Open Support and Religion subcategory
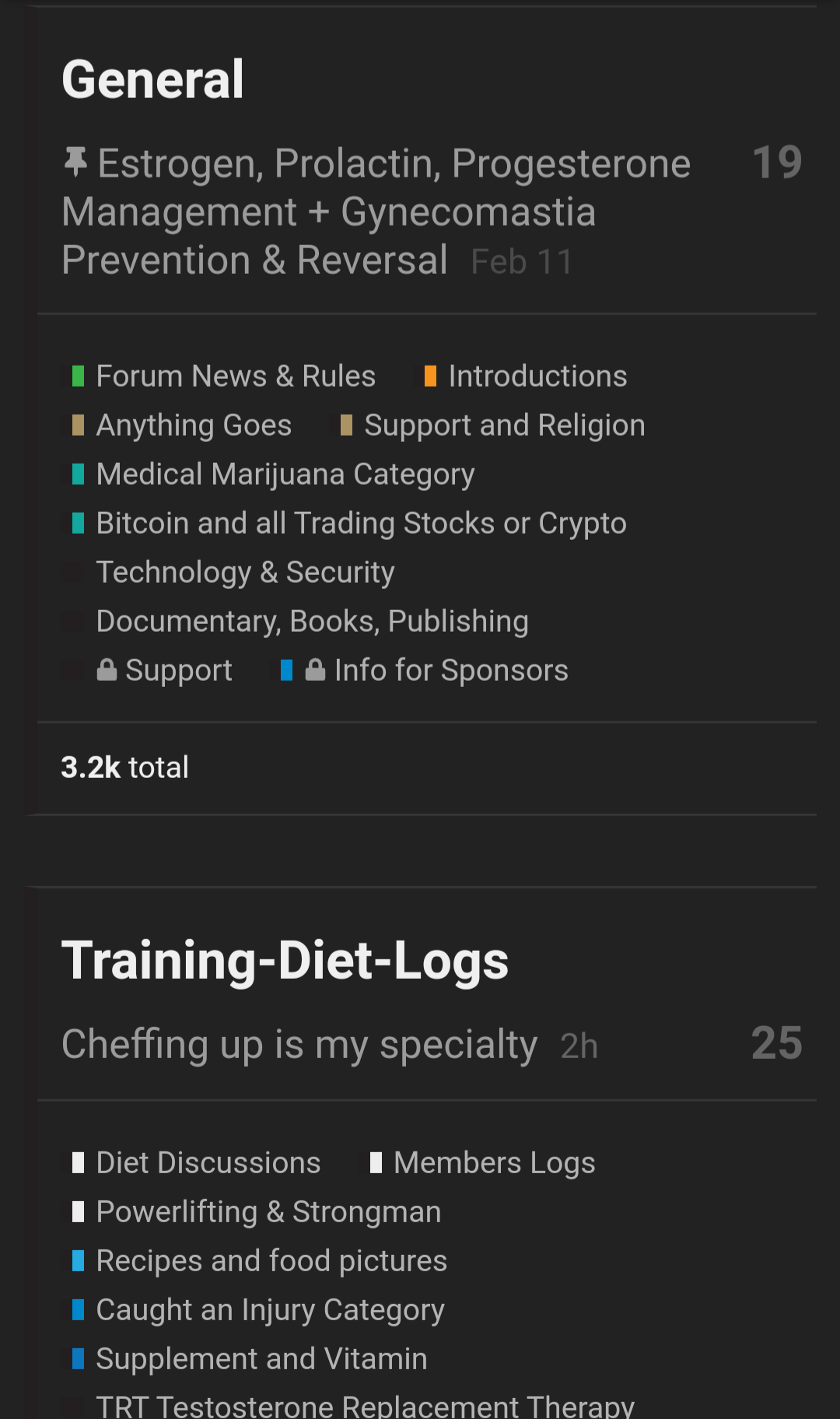840x1419 pixels. tap(504, 426)
